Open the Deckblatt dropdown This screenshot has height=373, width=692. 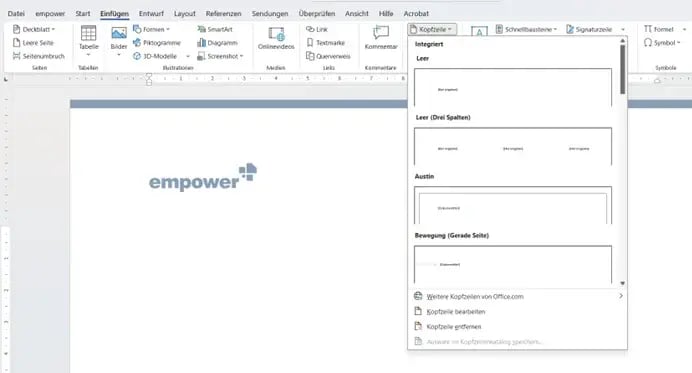click(34, 29)
